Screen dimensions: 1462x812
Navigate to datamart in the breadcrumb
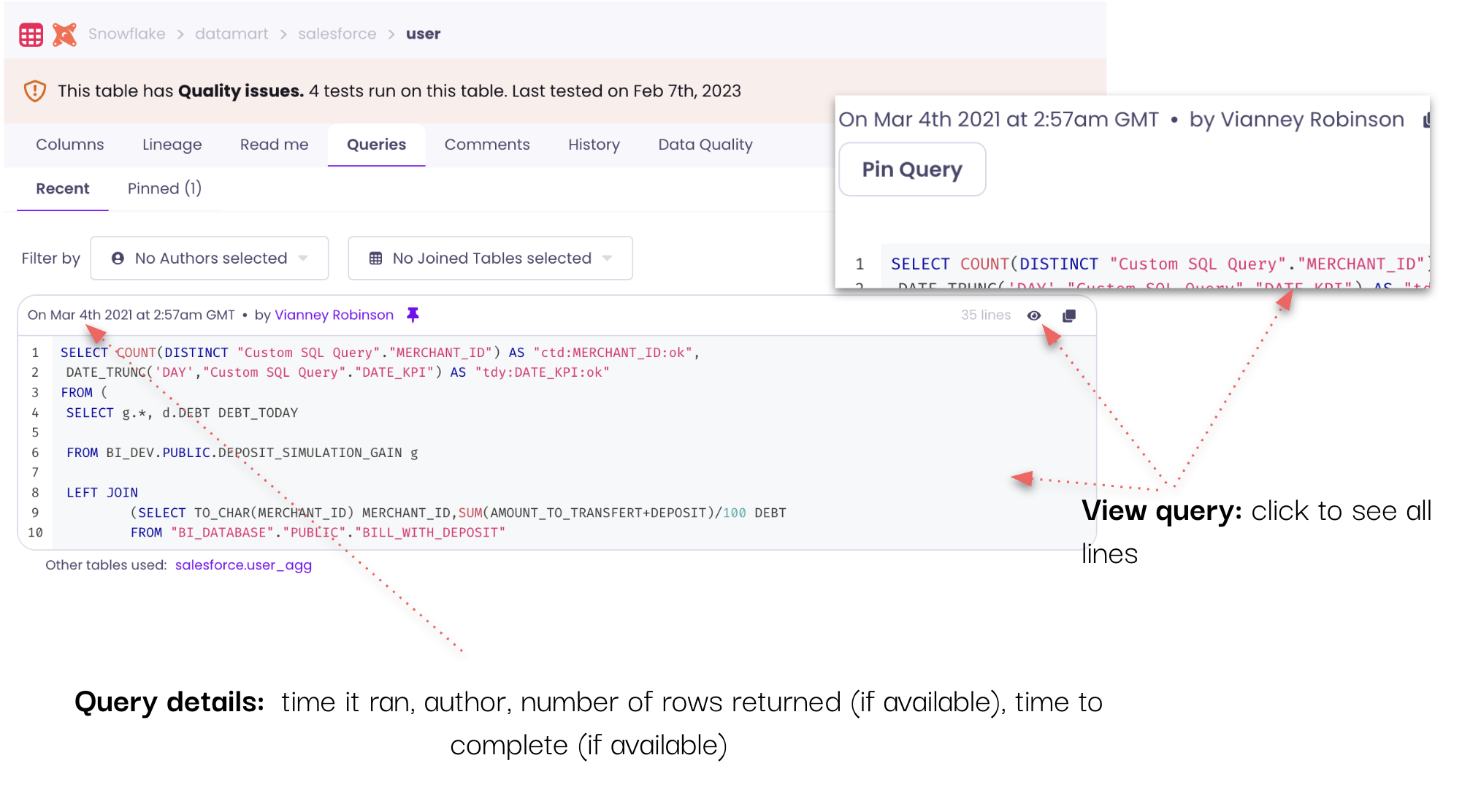(x=231, y=34)
